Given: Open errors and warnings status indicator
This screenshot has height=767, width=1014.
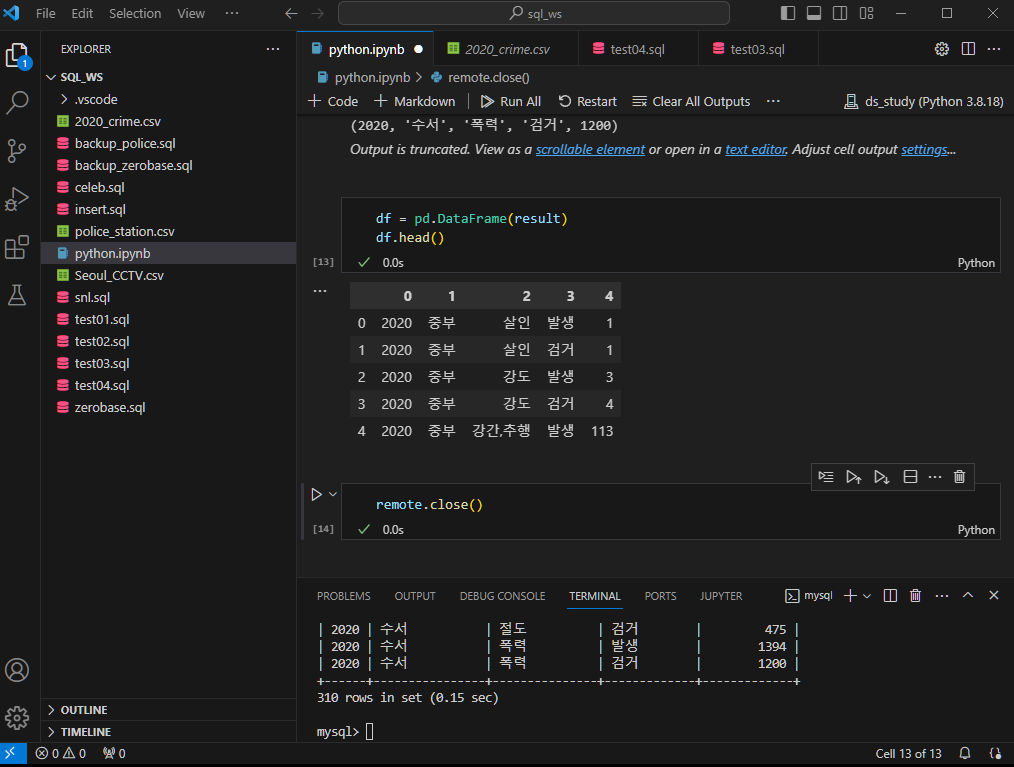Looking at the screenshot, I should pyautogui.click(x=61, y=753).
